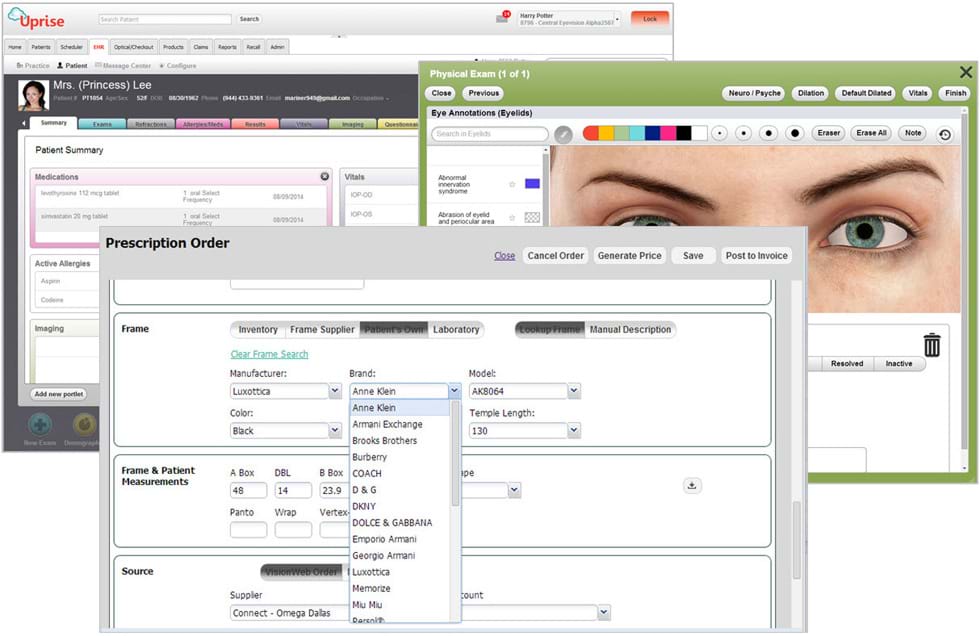The width and height of the screenshot is (980, 636).
Task: Star the Abnormal innervation syndrome entry
Action: point(512,184)
